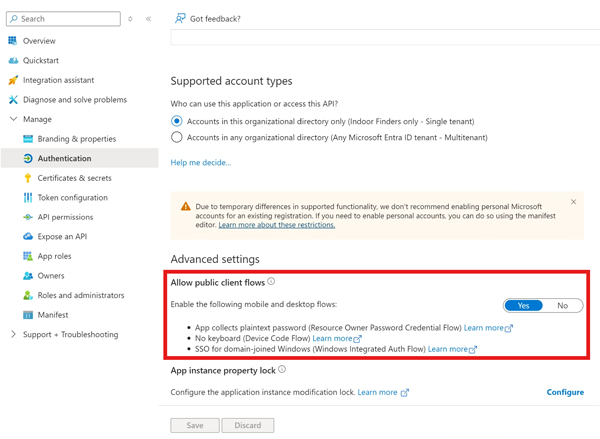
Task: Click info icon beside Allow public client flows
Action: click(x=271, y=281)
